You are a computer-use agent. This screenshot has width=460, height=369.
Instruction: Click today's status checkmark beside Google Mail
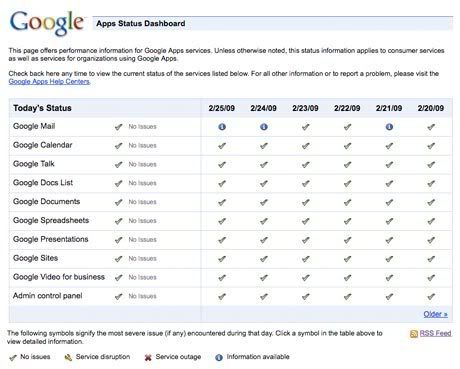pos(118,127)
